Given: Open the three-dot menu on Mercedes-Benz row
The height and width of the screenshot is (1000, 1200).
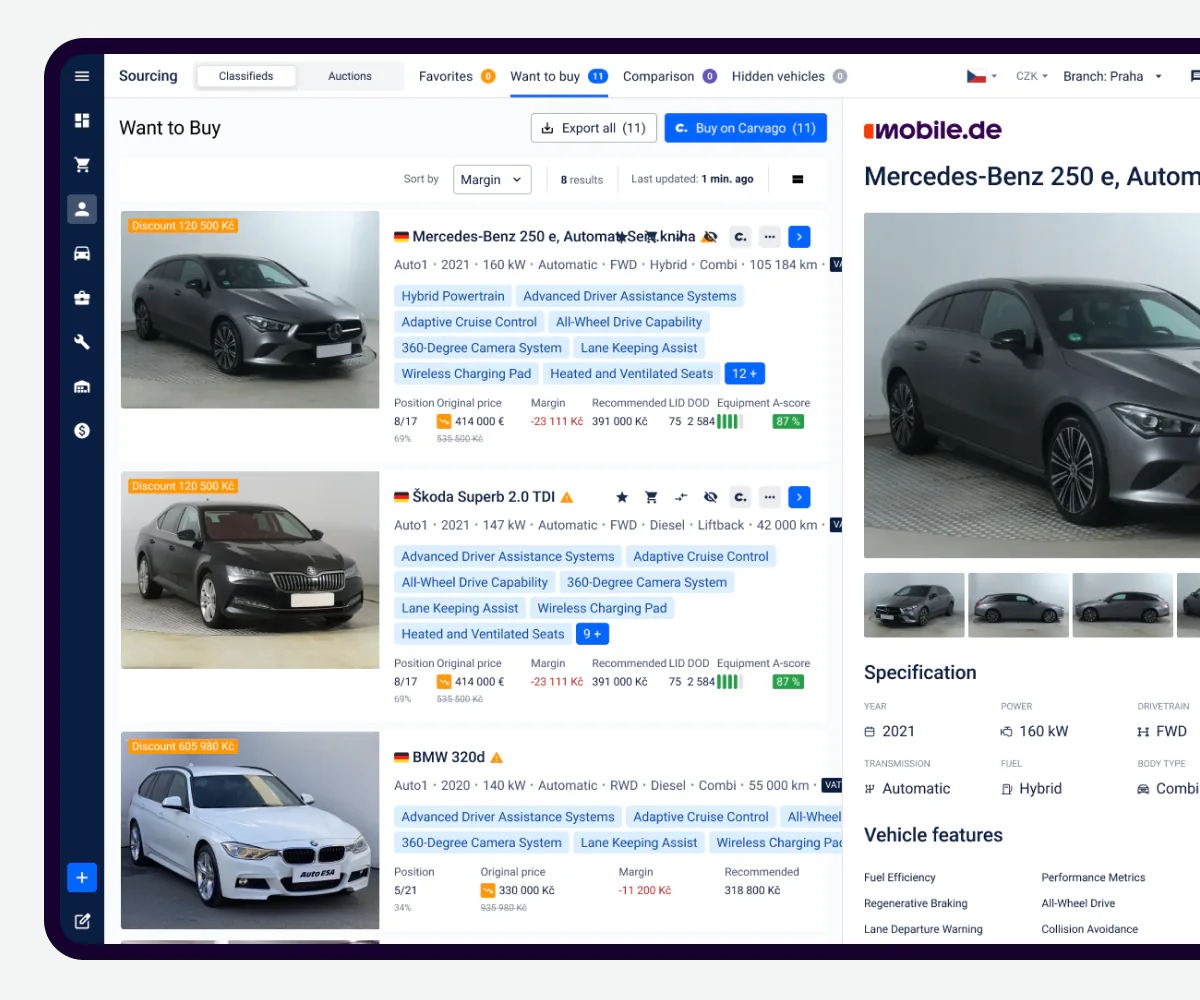Looking at the screenshot, I should [769, 237].
